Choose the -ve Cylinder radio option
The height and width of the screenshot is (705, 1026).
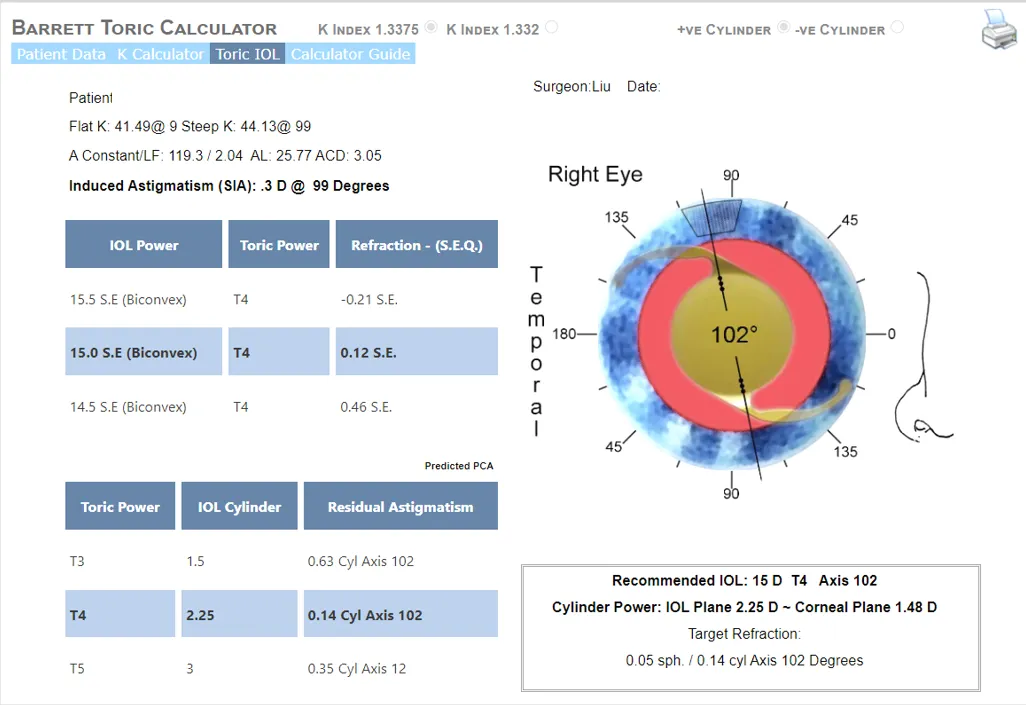click(x=897, y=27)
